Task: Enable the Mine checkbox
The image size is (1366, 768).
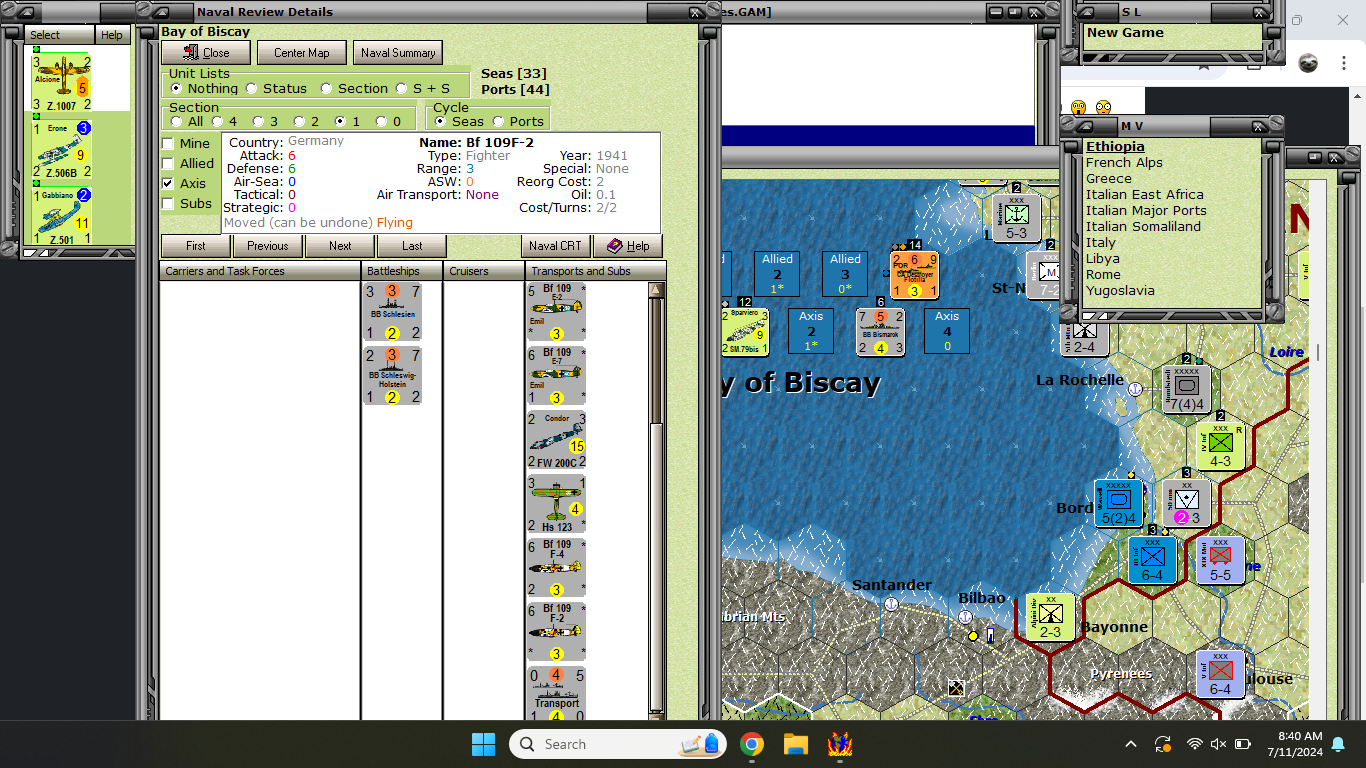Action: click(168, 143)
